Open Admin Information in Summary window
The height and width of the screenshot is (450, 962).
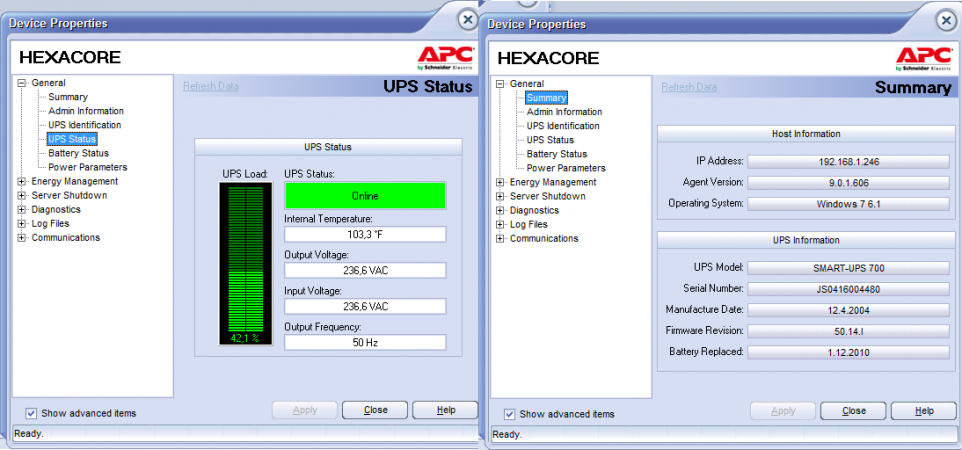(564, 112)
